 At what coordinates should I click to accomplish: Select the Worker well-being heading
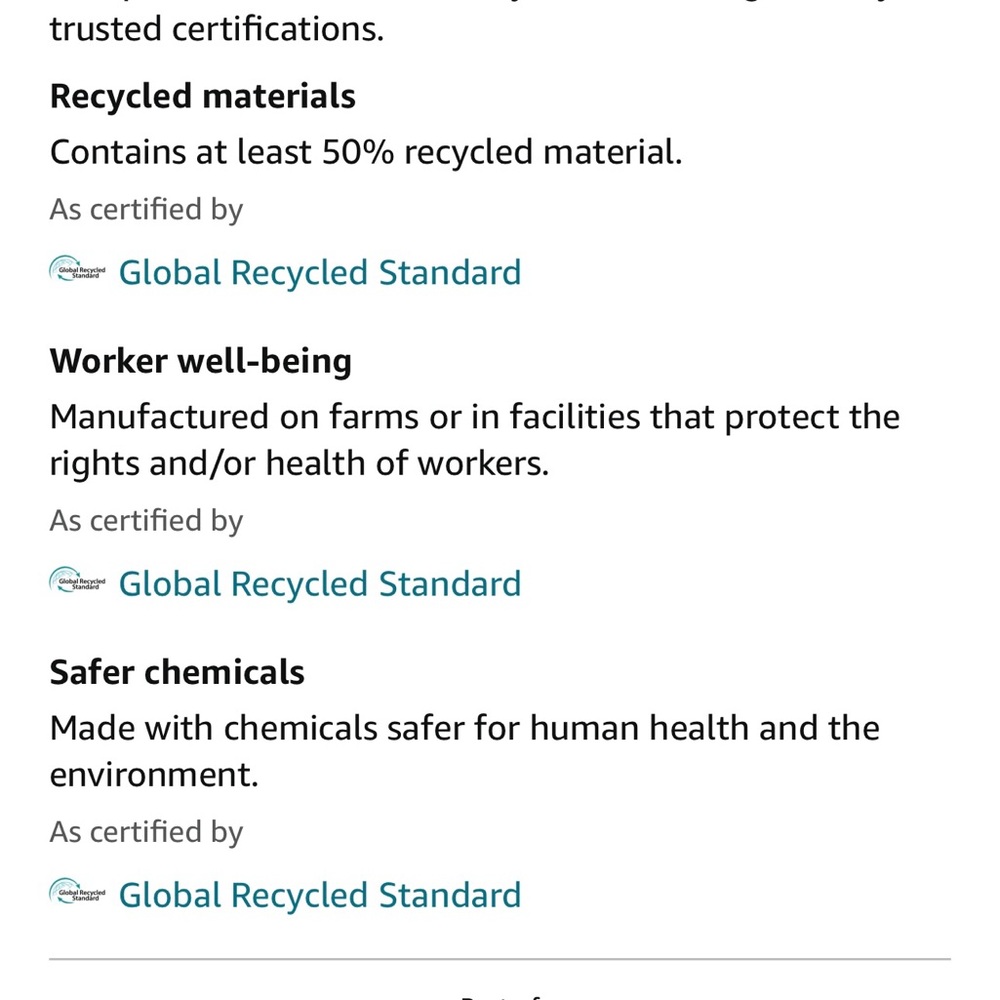click(x=201, y=362)
